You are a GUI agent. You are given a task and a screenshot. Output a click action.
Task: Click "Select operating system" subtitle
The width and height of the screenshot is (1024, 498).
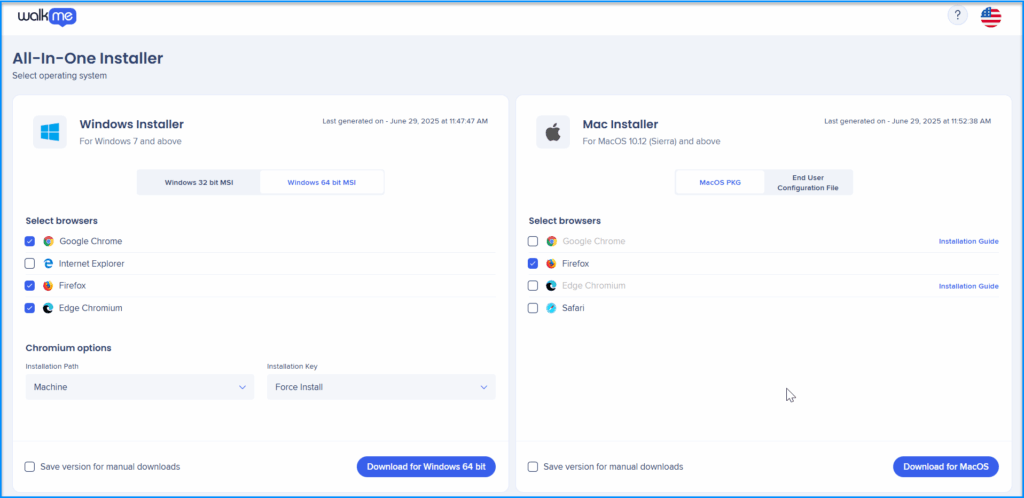pos(59,76)
